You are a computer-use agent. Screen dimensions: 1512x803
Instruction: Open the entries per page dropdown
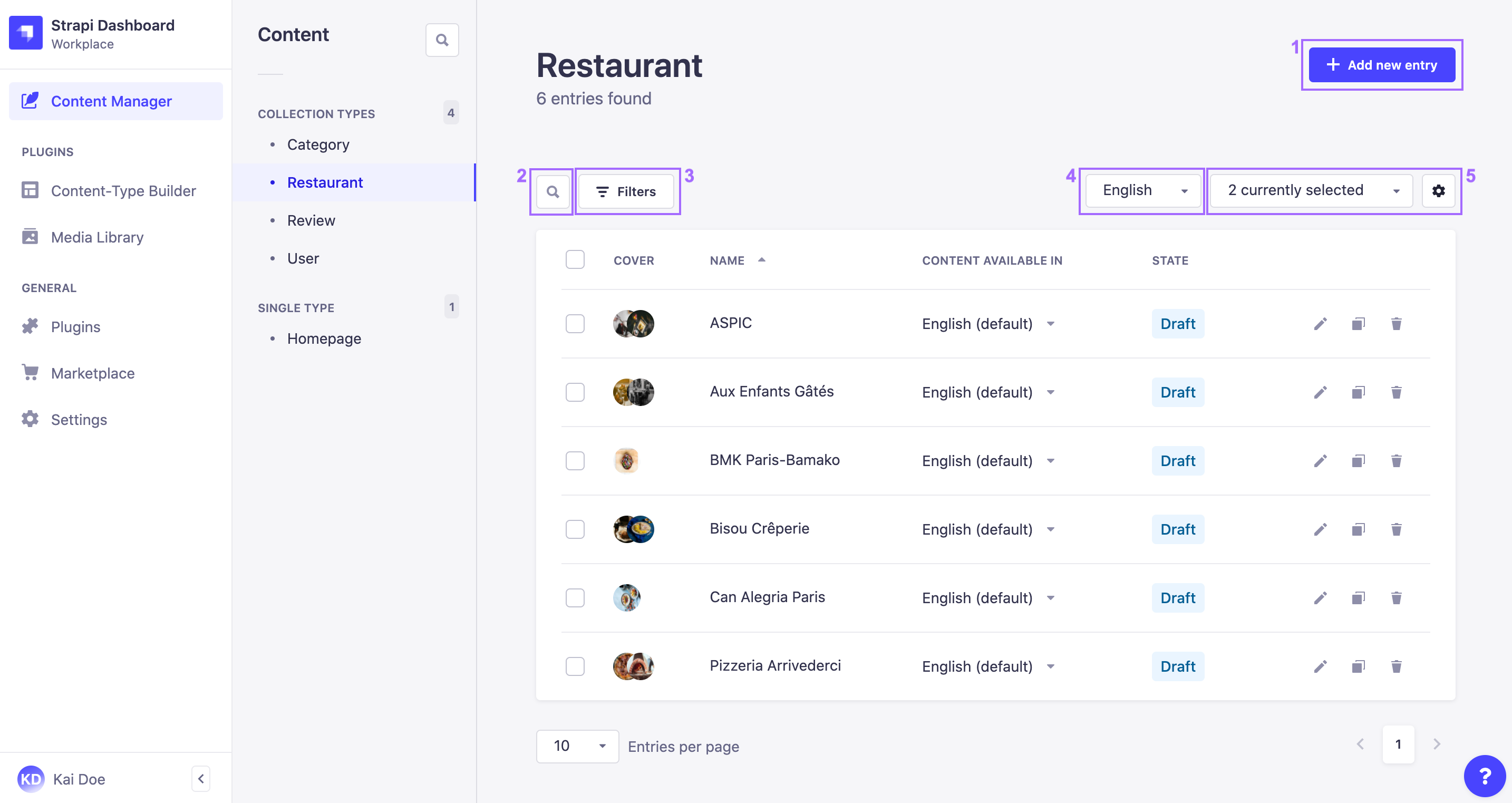tap(578, 746)
